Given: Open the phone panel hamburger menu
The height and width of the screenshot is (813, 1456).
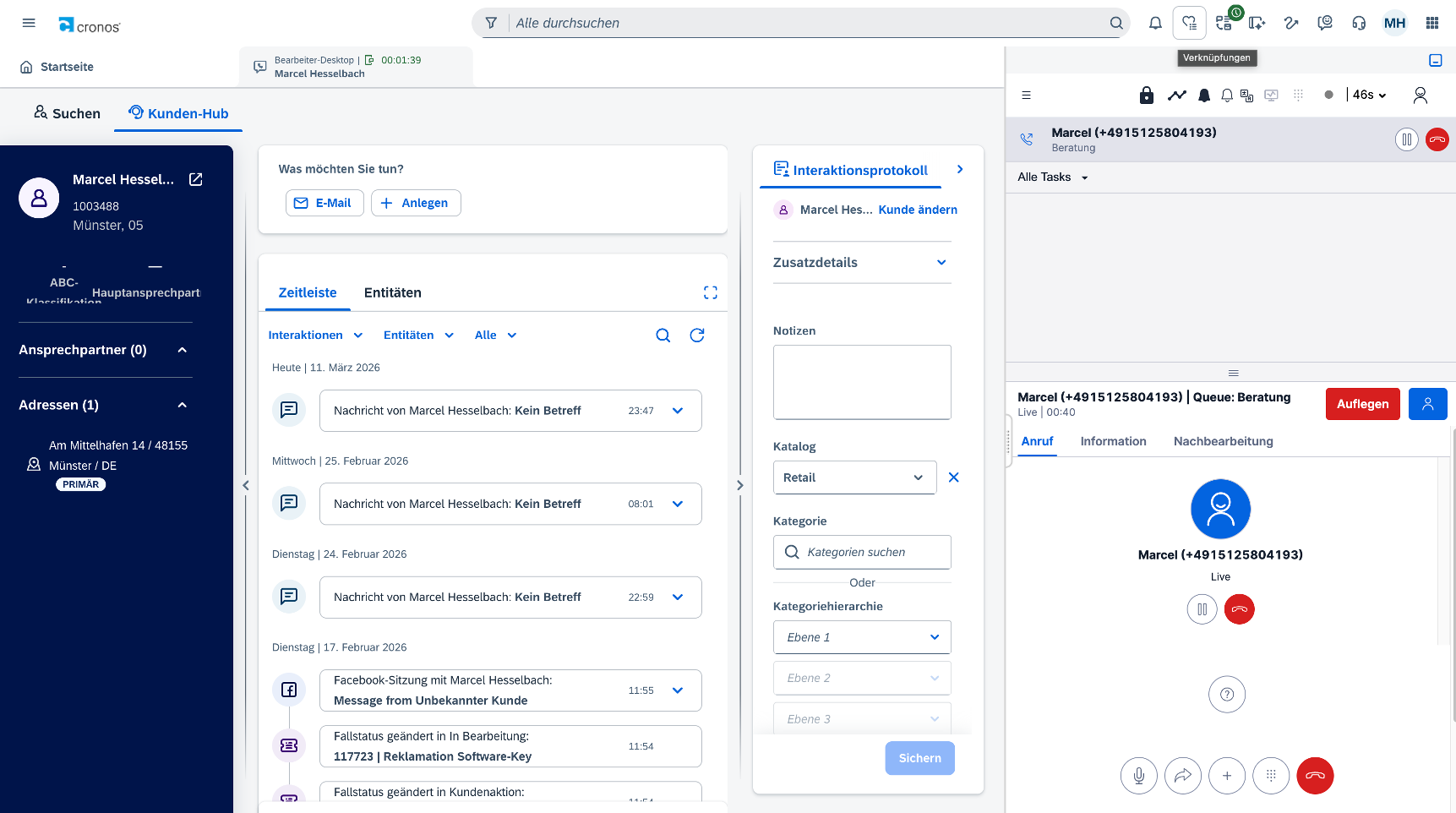Looking at the screenshot, I should click(1026, 95).
